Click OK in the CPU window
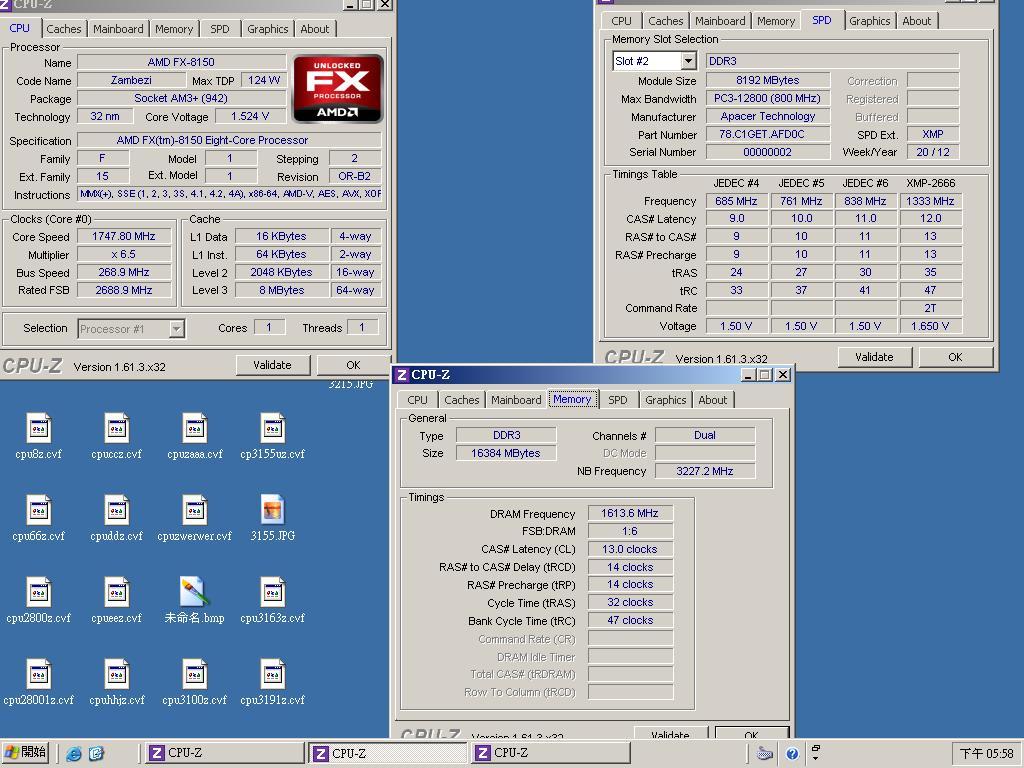1024x768 pixels. (x=353, y=365)
